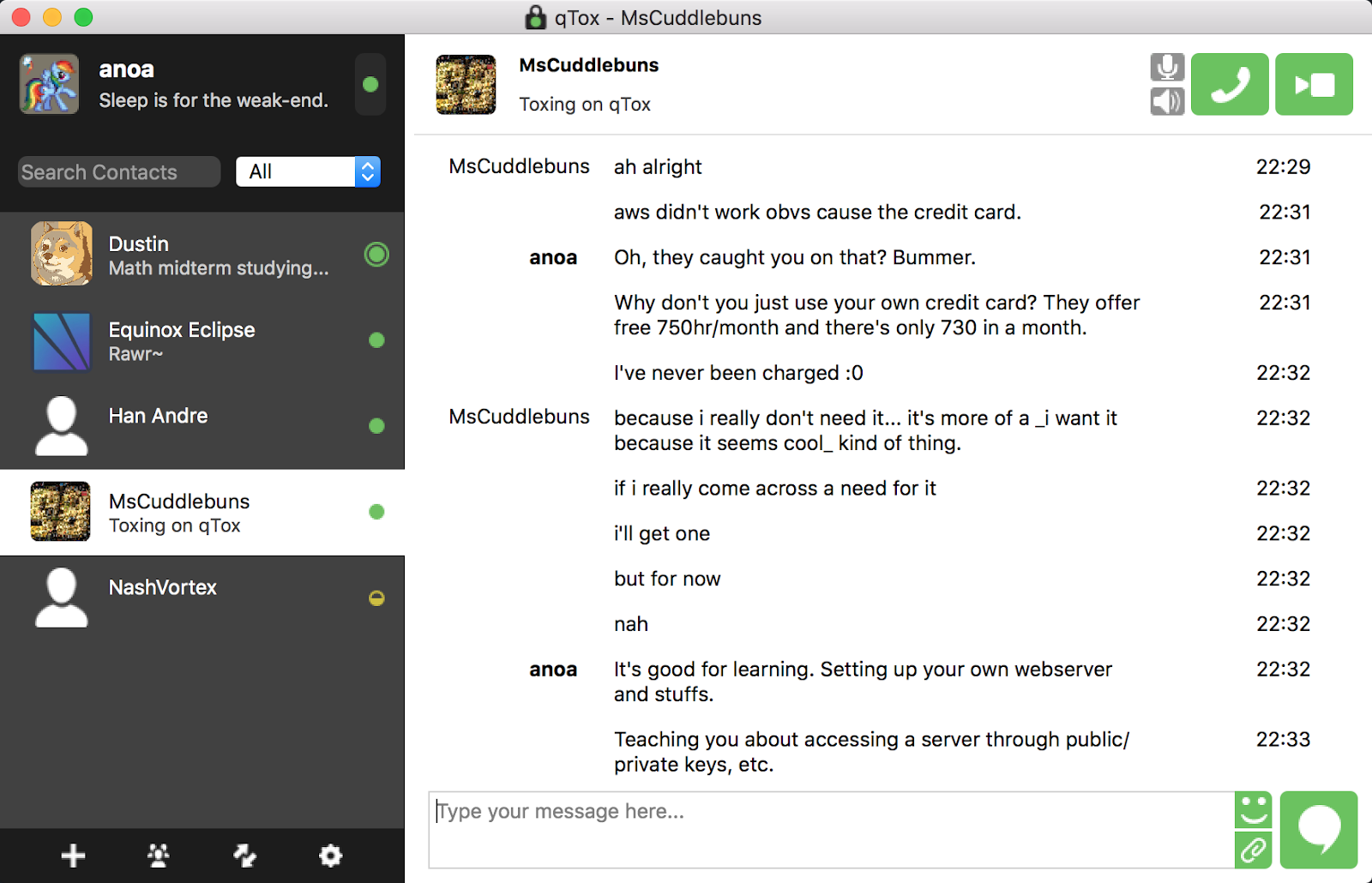The image size is (1372, 883).
Task: Start a video call with MsCuddlebuns
Action: pos(1314,84)
